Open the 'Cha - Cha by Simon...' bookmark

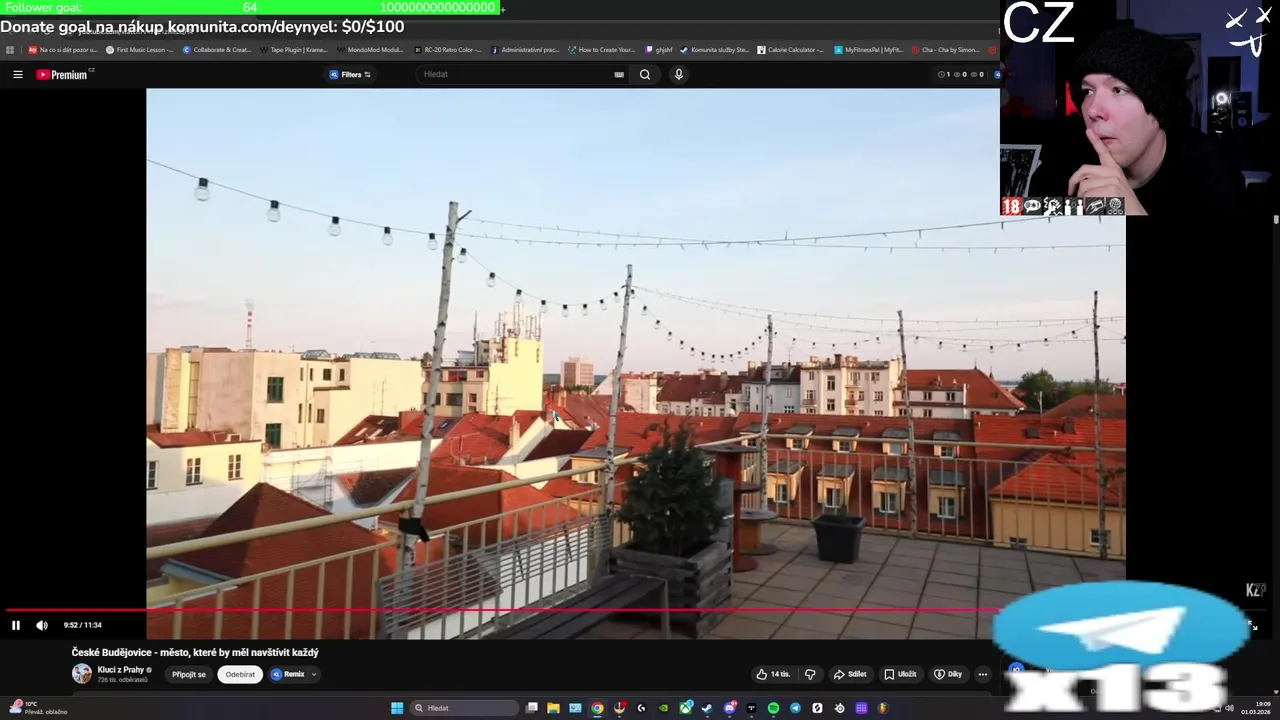point(946,50)
